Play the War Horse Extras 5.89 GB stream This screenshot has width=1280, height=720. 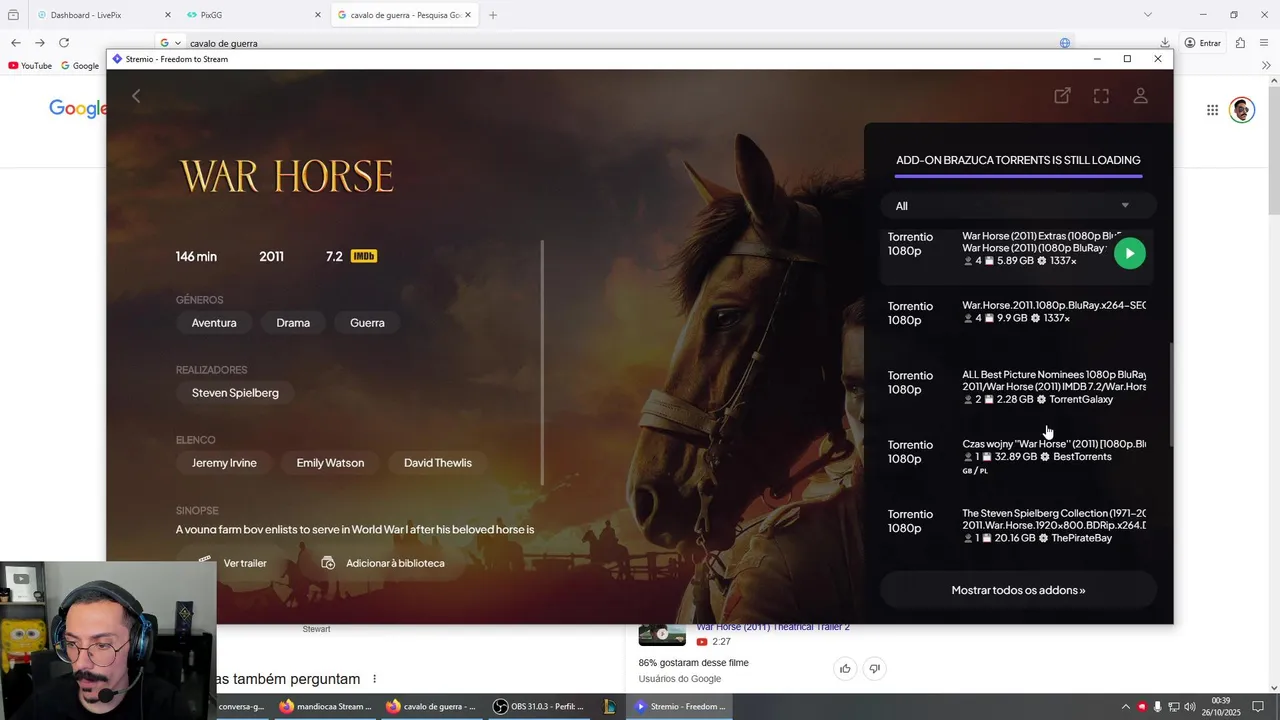pos(1129,253)
